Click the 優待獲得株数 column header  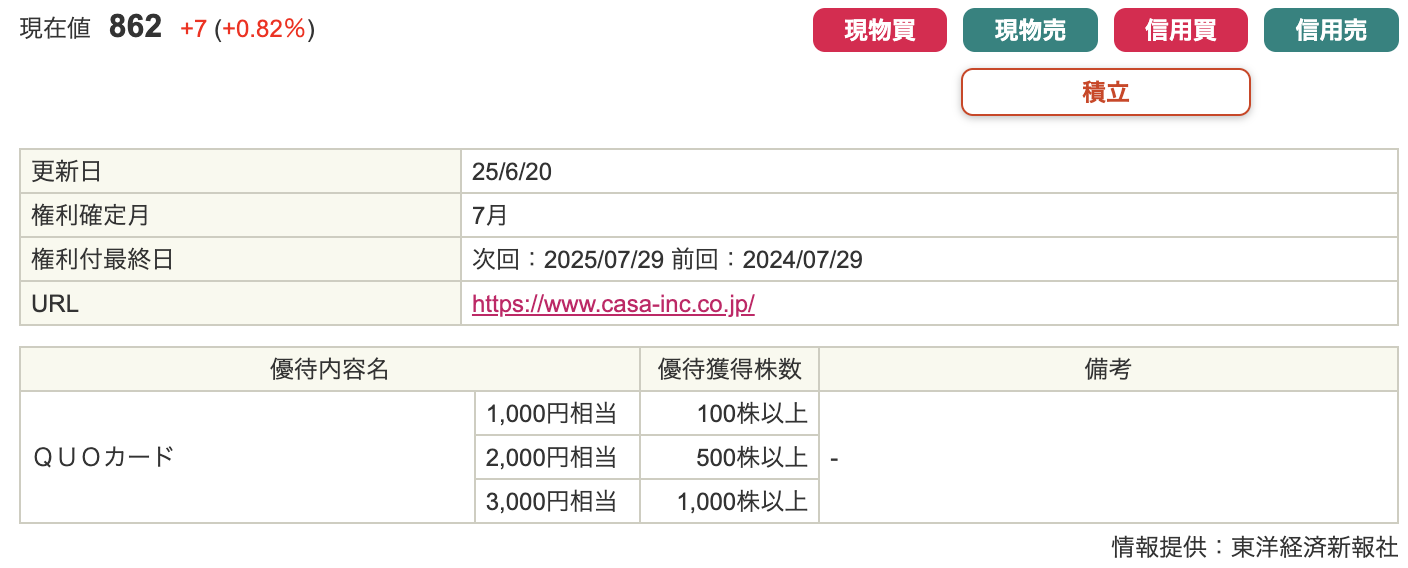coord(729,369)
